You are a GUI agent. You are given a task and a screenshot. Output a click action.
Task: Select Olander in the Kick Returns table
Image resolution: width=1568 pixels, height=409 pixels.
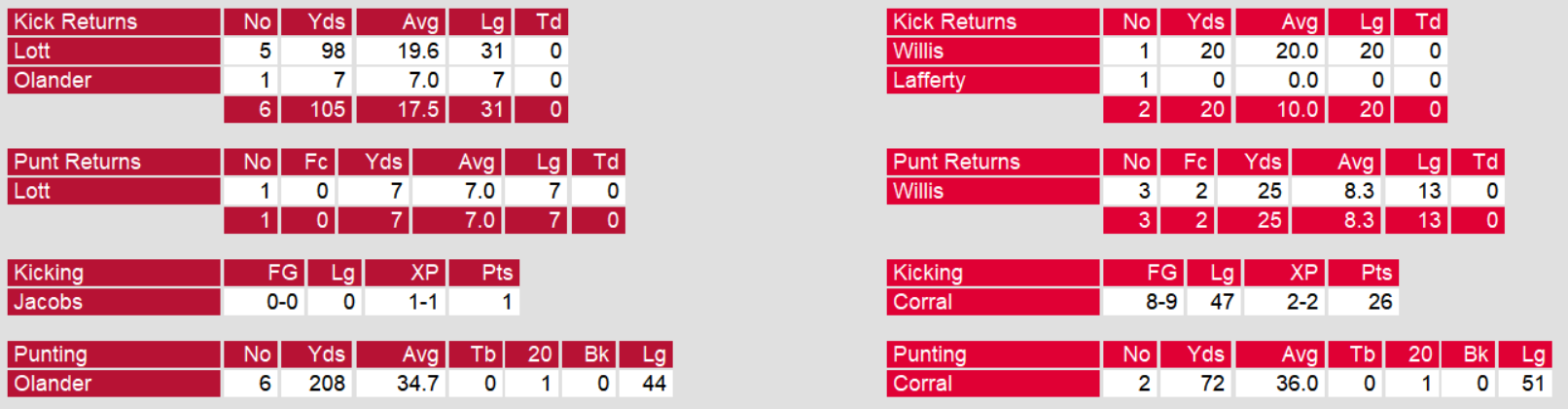pyautogui.click(x=53, y=80)
